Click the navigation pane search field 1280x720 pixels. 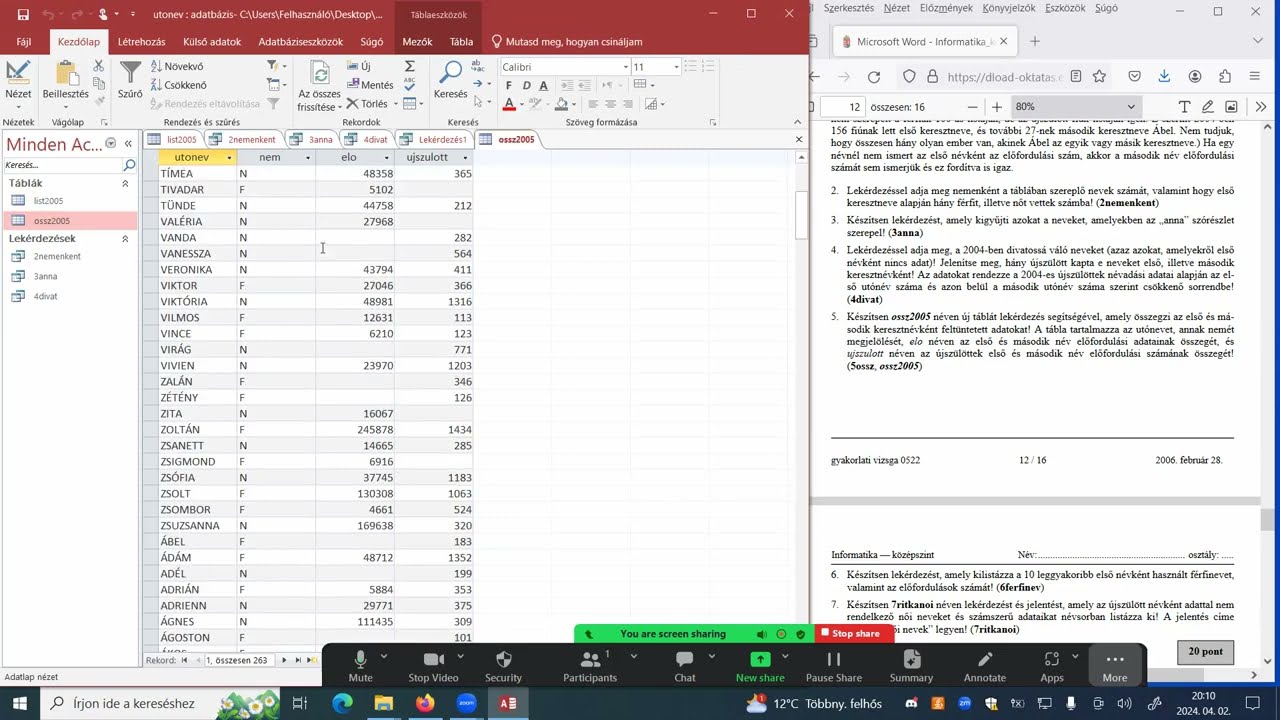click(x=62, y=165)
